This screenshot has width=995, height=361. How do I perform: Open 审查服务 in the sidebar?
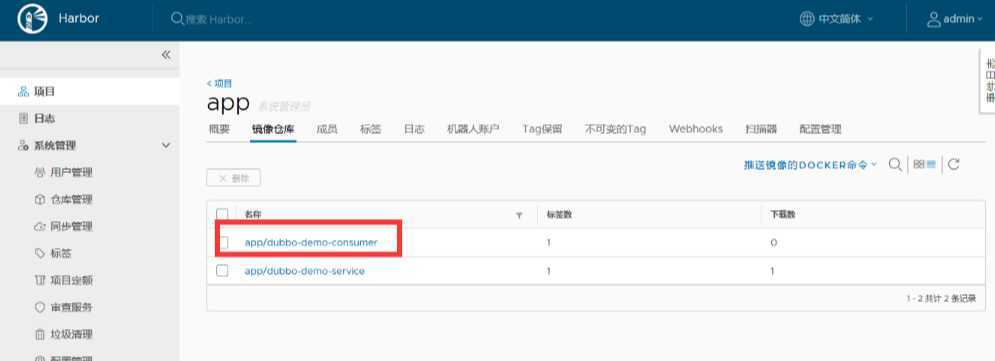71,307
